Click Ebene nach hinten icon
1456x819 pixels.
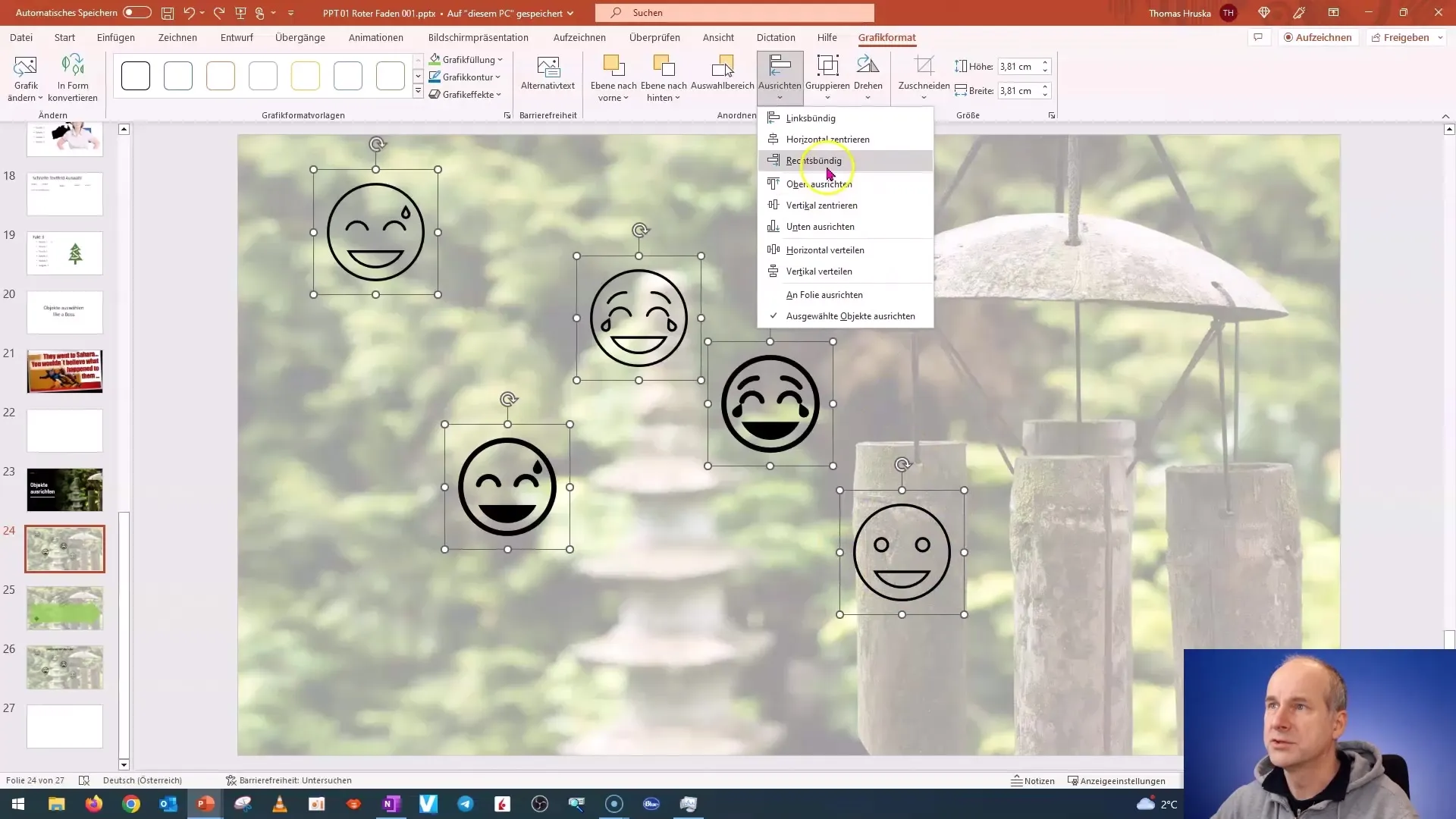664,67
